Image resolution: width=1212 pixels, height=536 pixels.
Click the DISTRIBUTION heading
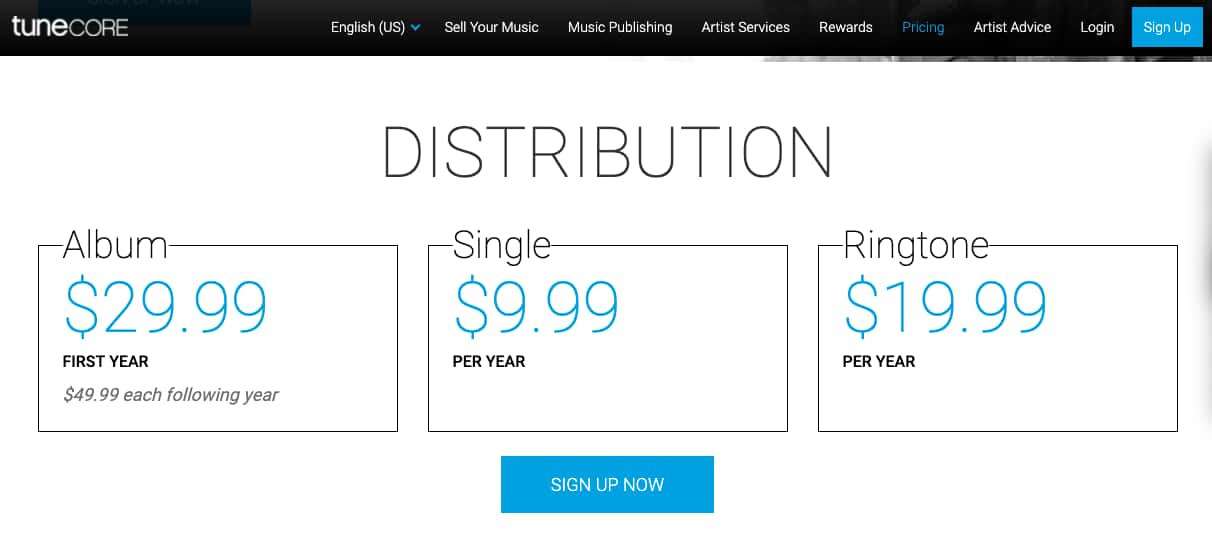[x=607, y=152]
